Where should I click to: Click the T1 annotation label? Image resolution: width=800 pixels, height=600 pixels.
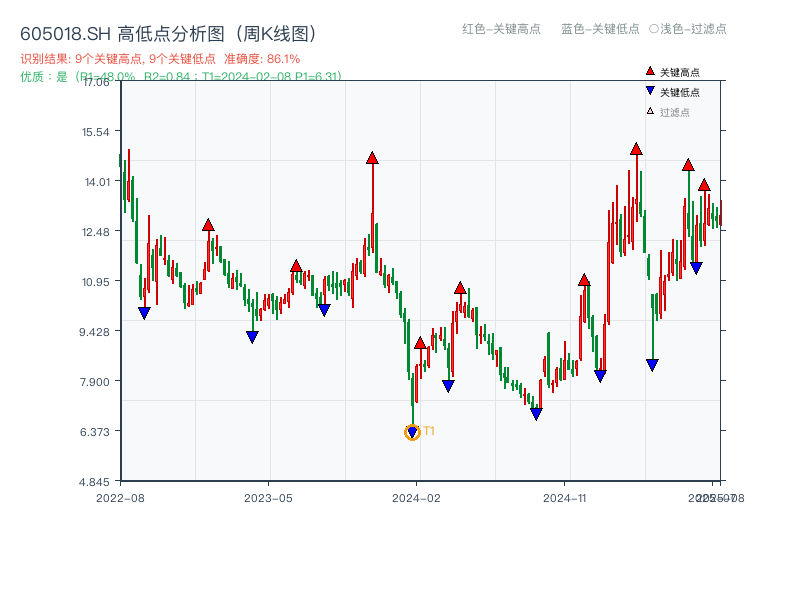click(429, 430)
